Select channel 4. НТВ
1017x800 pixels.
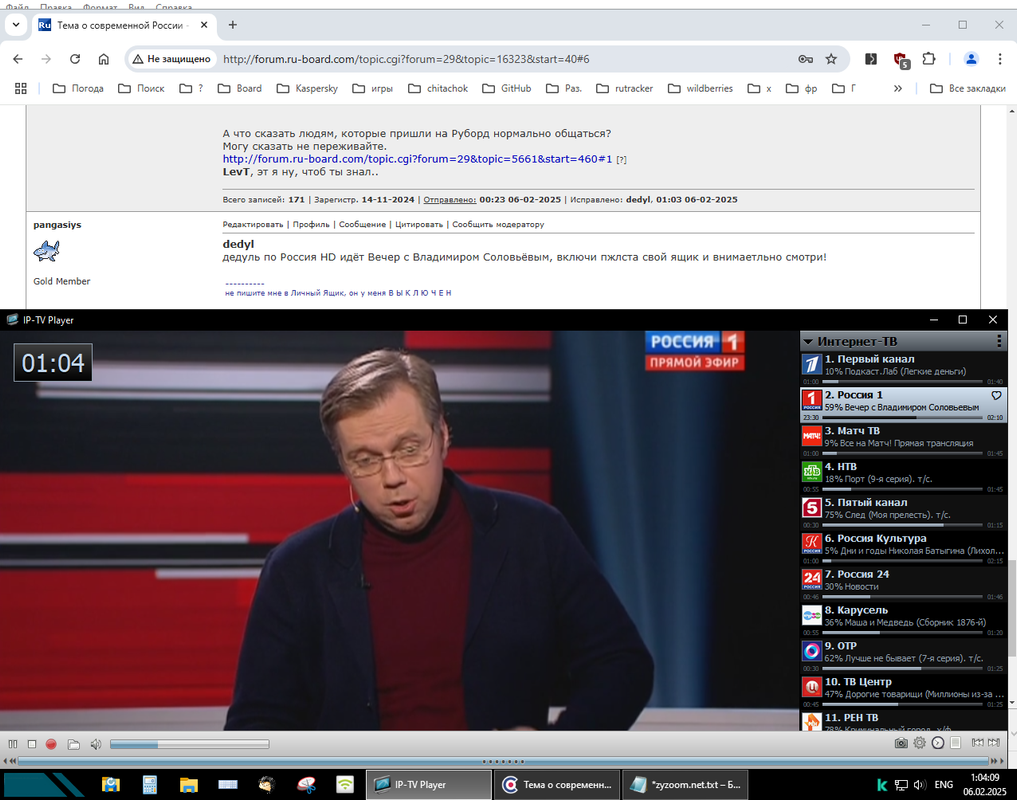[903, 476]
